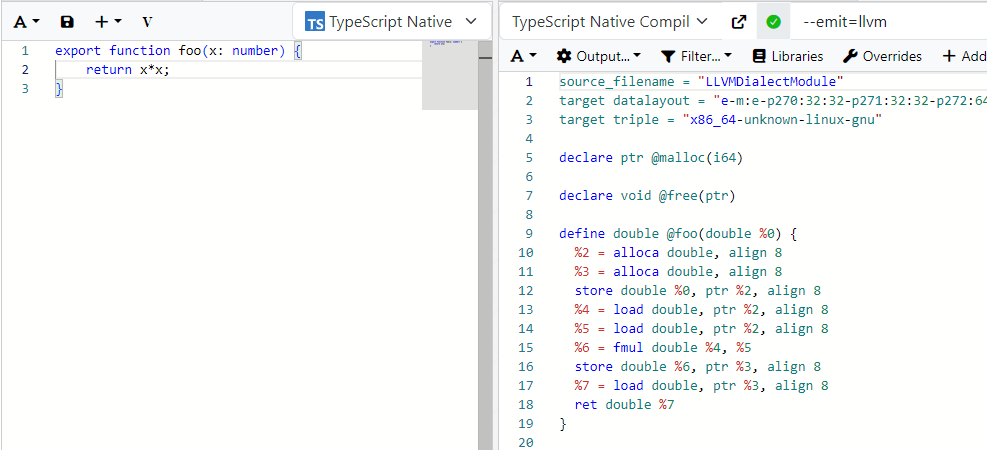Click the green compilation status checkmark
The width and height of the screenshot is (987, 450).
774,22
